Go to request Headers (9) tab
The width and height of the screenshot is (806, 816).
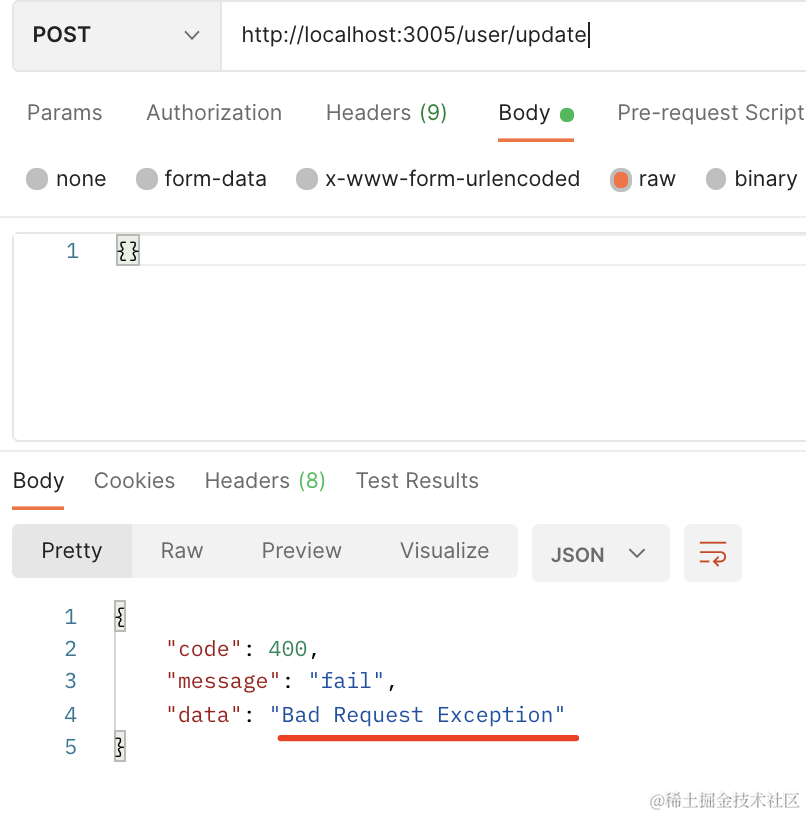(x=386, y=113)
